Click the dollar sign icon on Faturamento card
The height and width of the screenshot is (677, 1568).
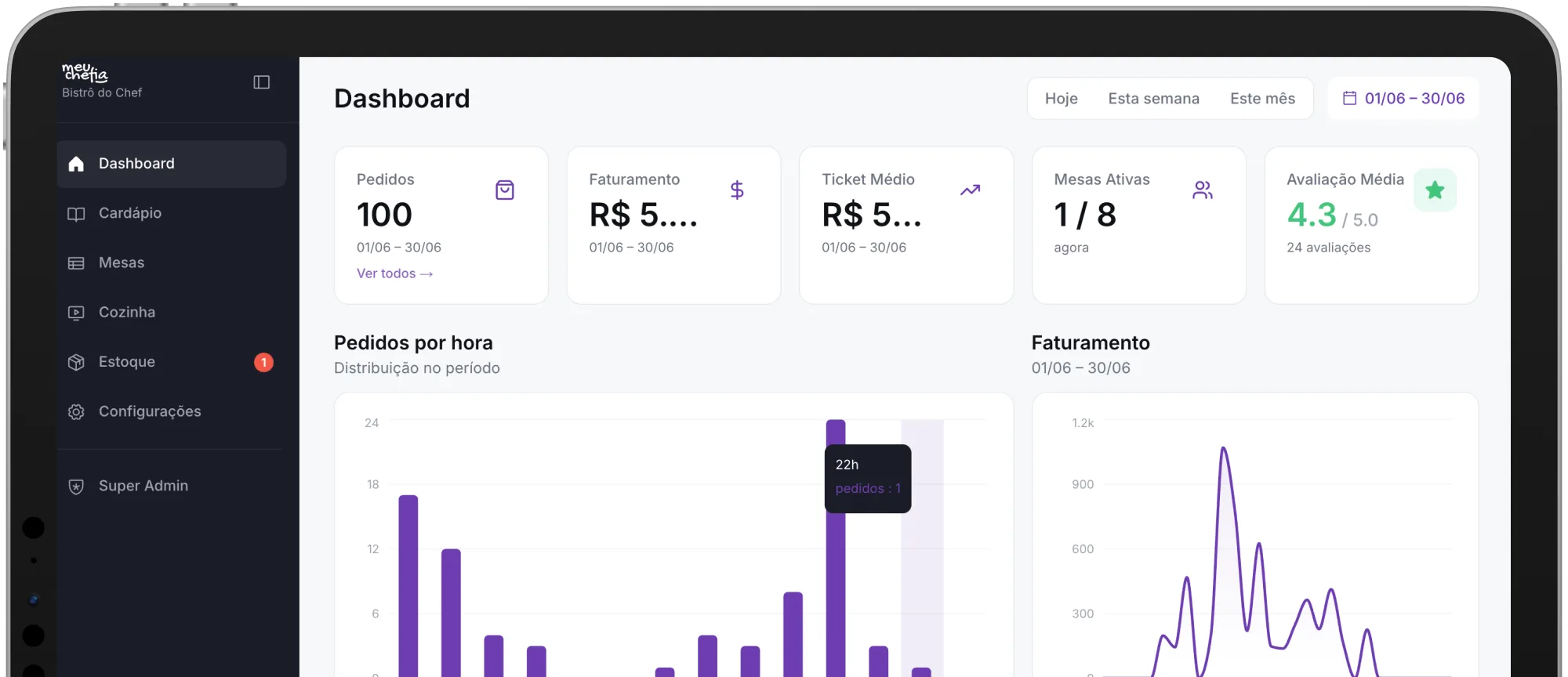[737, 190]
